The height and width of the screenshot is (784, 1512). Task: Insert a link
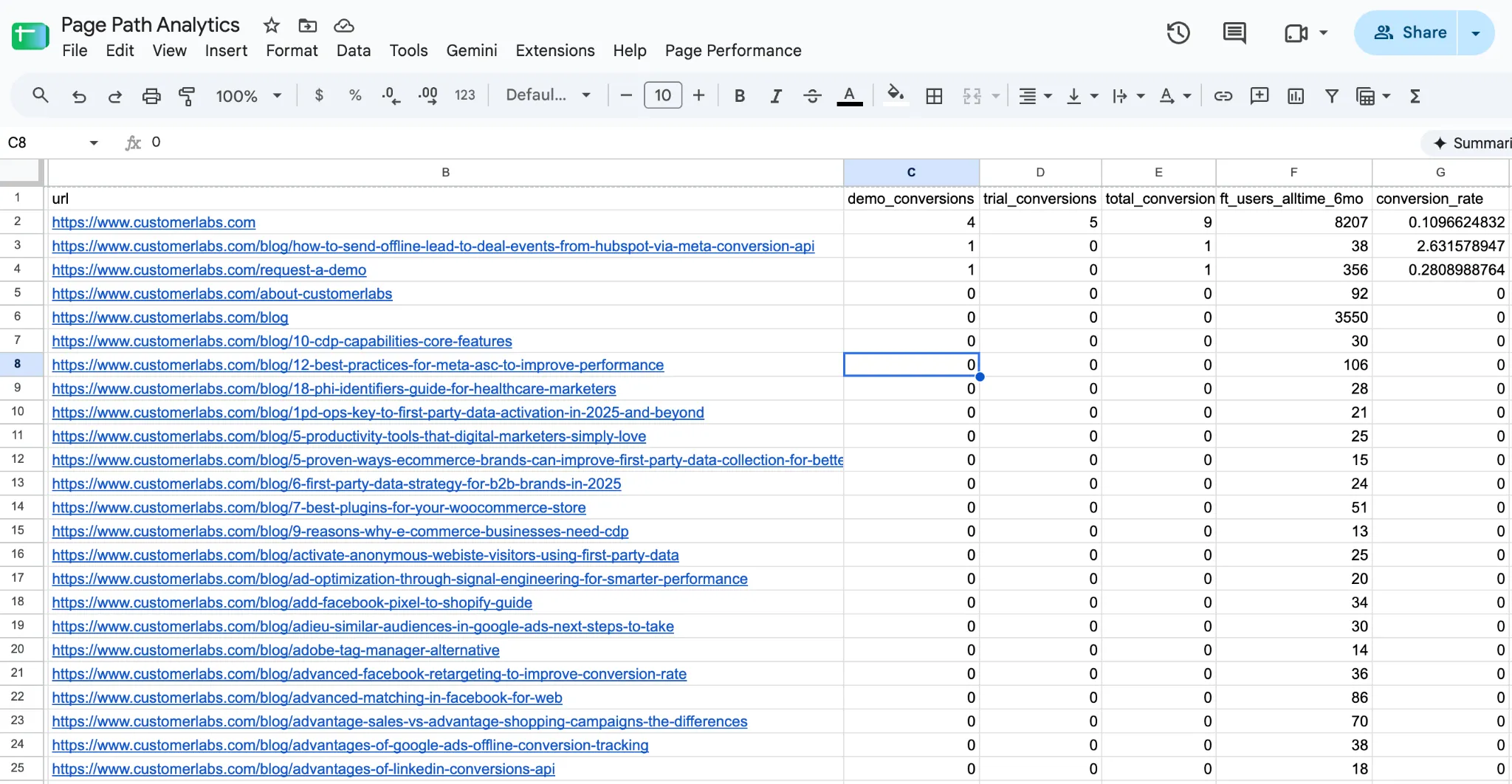1223,96
